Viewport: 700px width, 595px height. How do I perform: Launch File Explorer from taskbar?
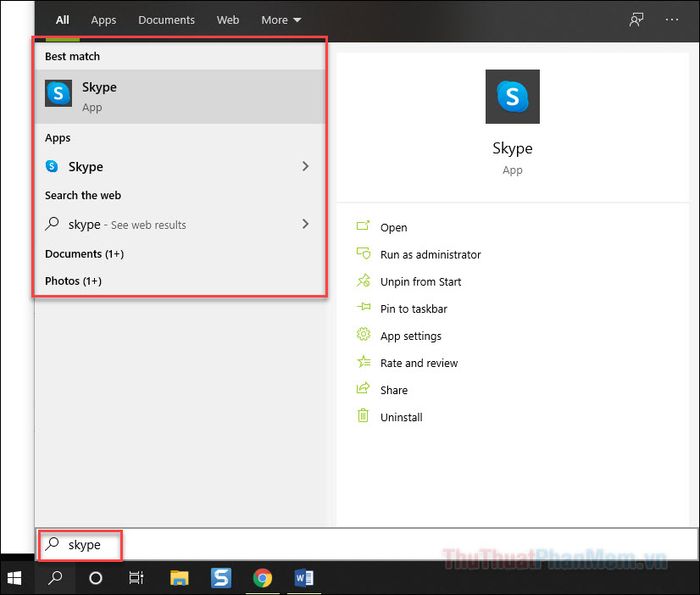pos(179,577)
